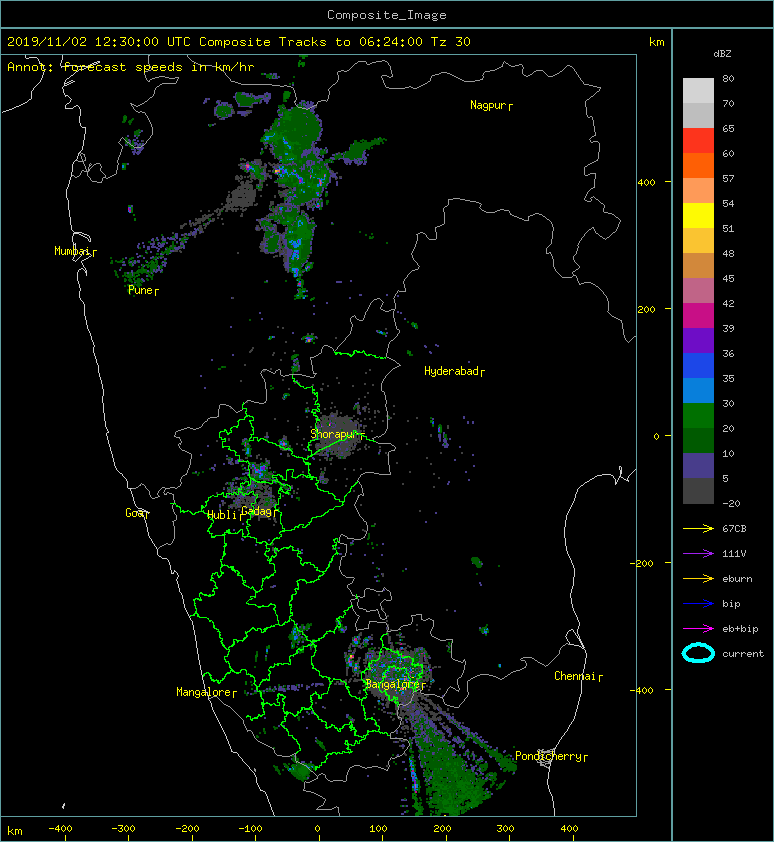This screenshot has width=774, height=842.
Task: Pick the dark grey 5 dBZ swatch
Action: pyautogui.click(x=698, y=490)
